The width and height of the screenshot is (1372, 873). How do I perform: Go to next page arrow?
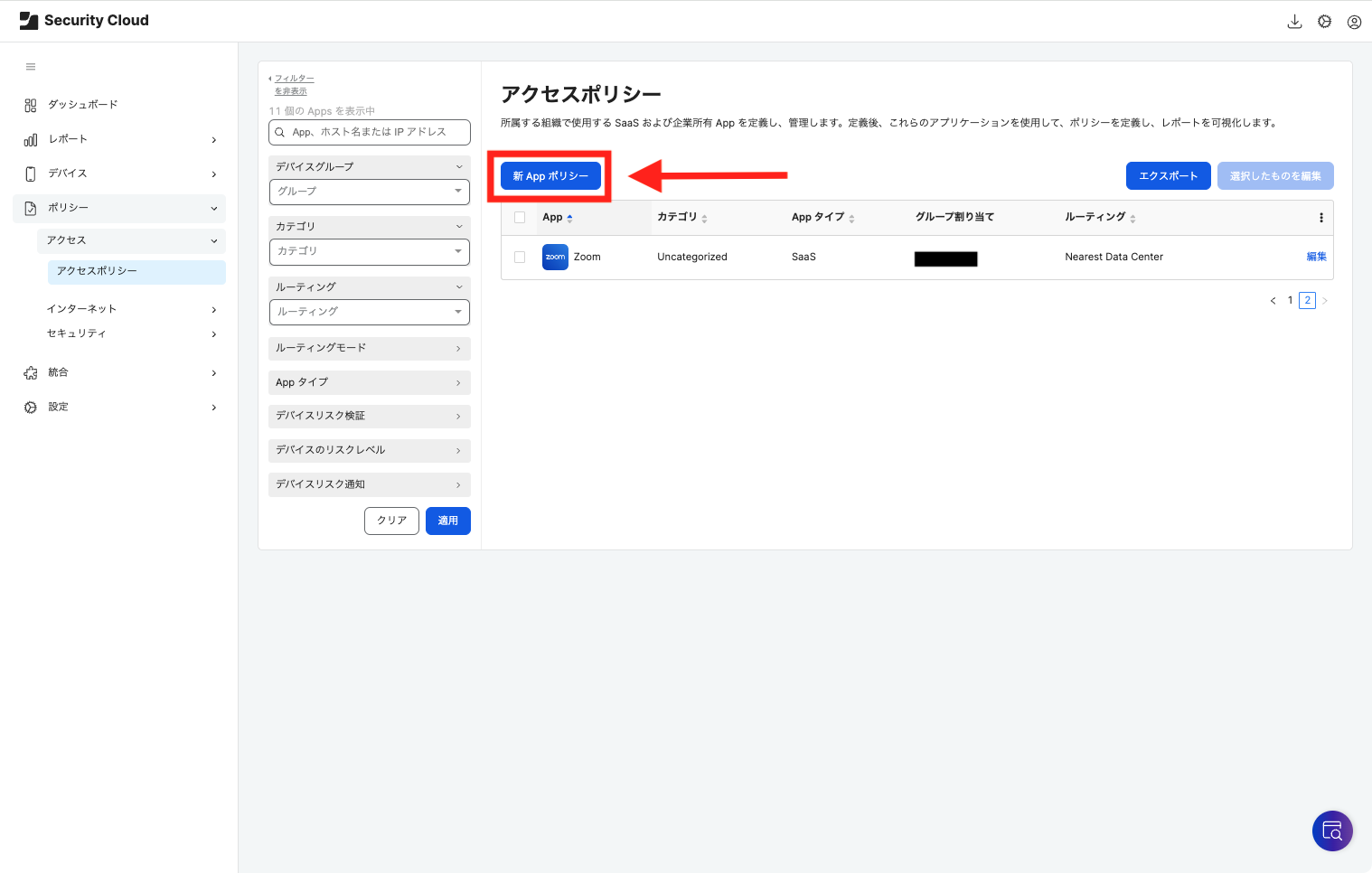pyautogui.click(x=1325, y=301)
